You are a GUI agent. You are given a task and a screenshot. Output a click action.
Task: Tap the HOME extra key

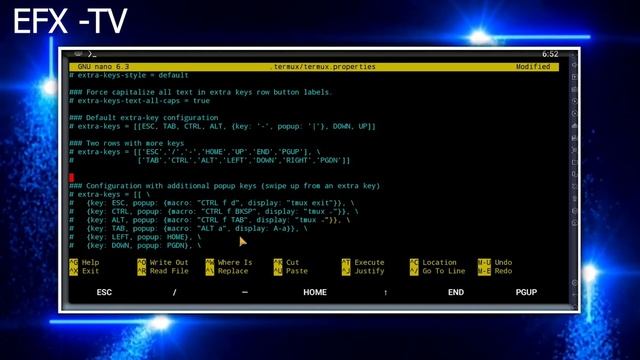(x=315, y=292)
